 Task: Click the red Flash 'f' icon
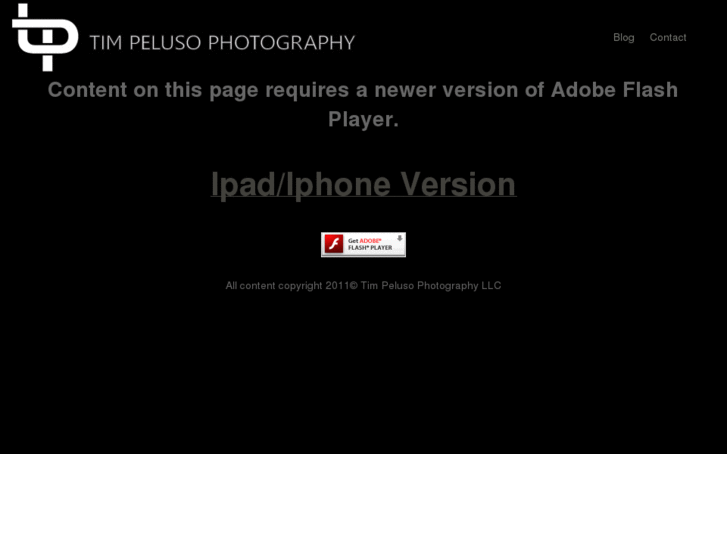pyautogui.click(x=333, y=244)
